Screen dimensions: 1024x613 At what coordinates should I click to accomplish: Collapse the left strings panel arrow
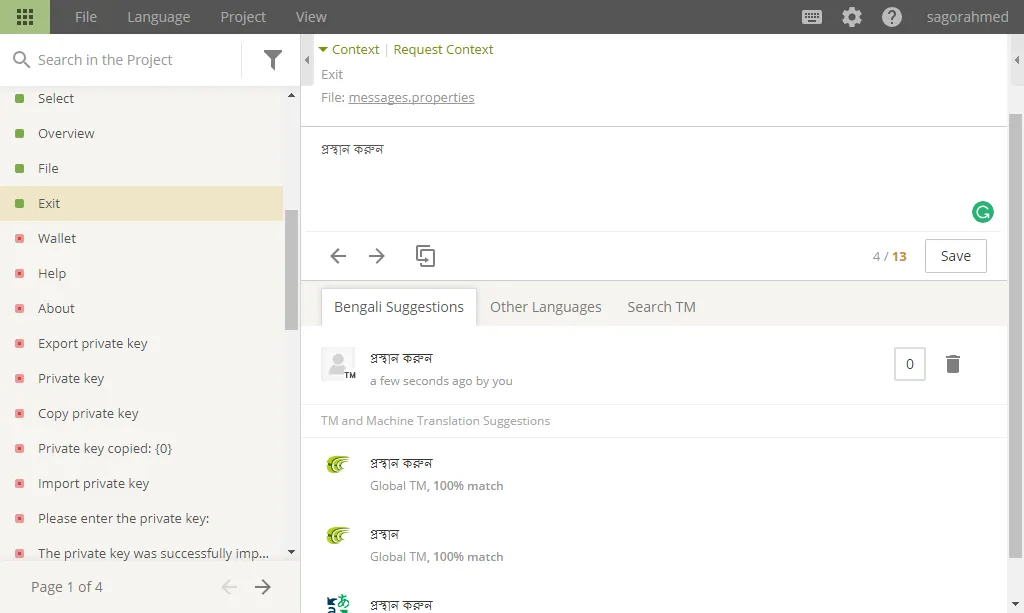pyautogui.click(x=307, y=60)
